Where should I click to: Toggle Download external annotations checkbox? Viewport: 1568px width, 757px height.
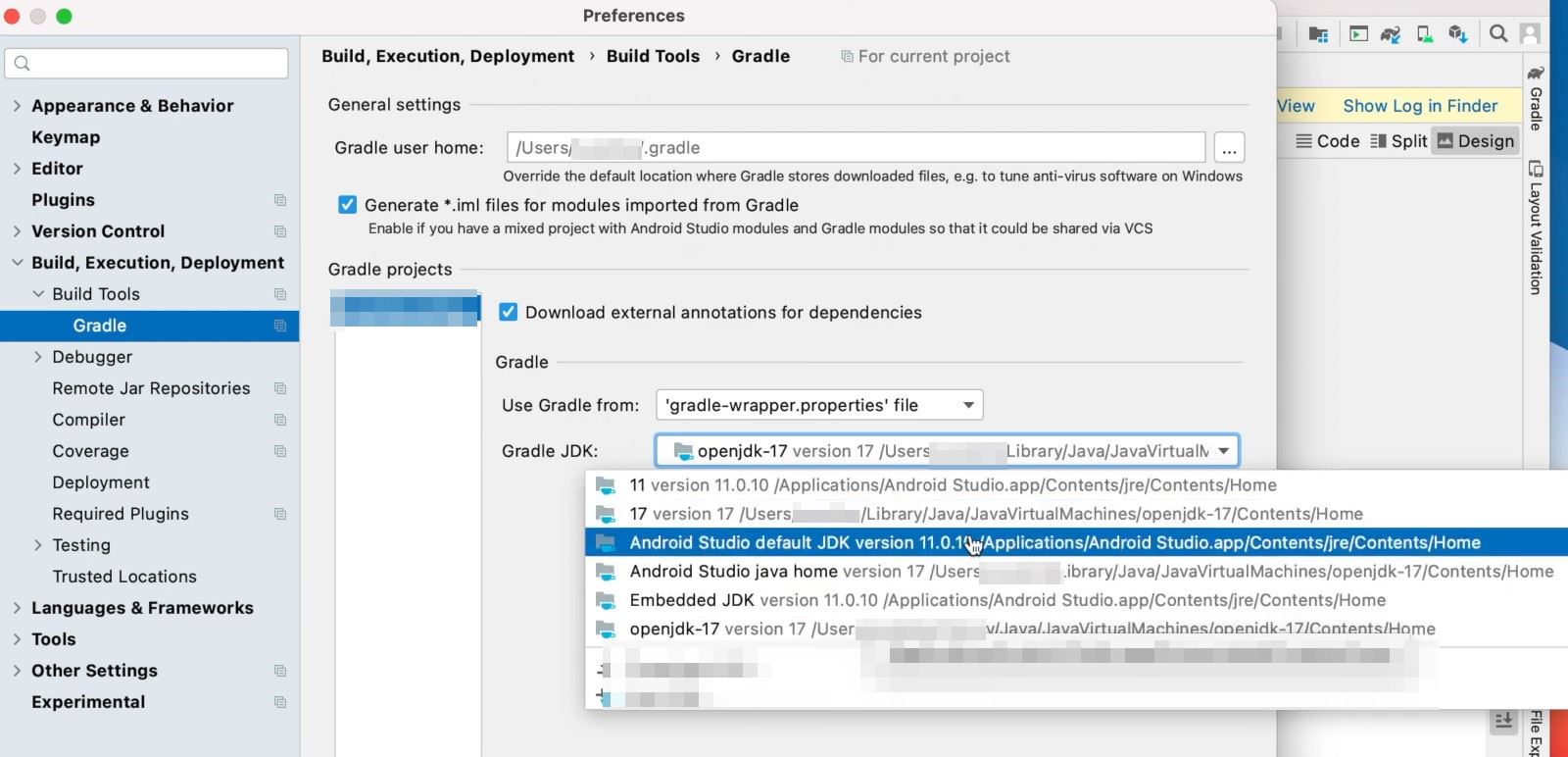[509, 312]
